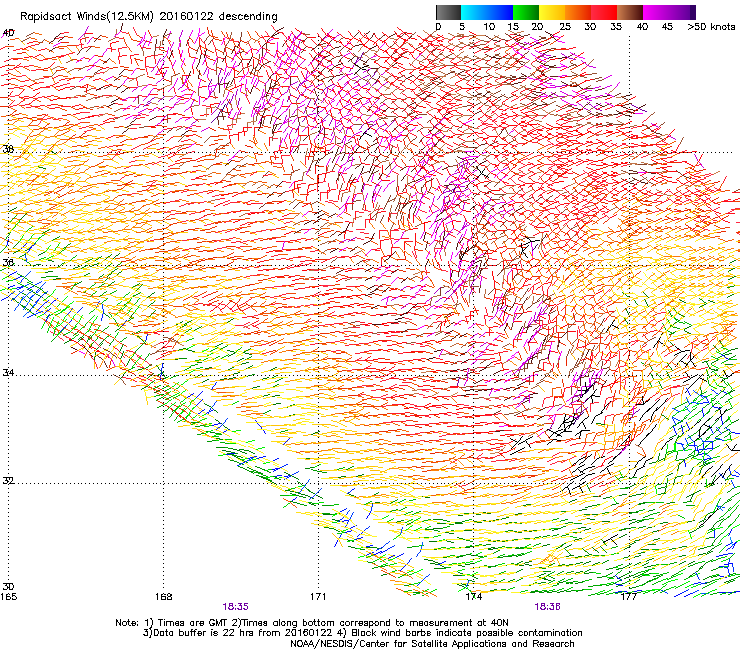This screenshot has height=650, width=740.
Task: Click the '35' tick label under color bar
Action: click(616, 26)
